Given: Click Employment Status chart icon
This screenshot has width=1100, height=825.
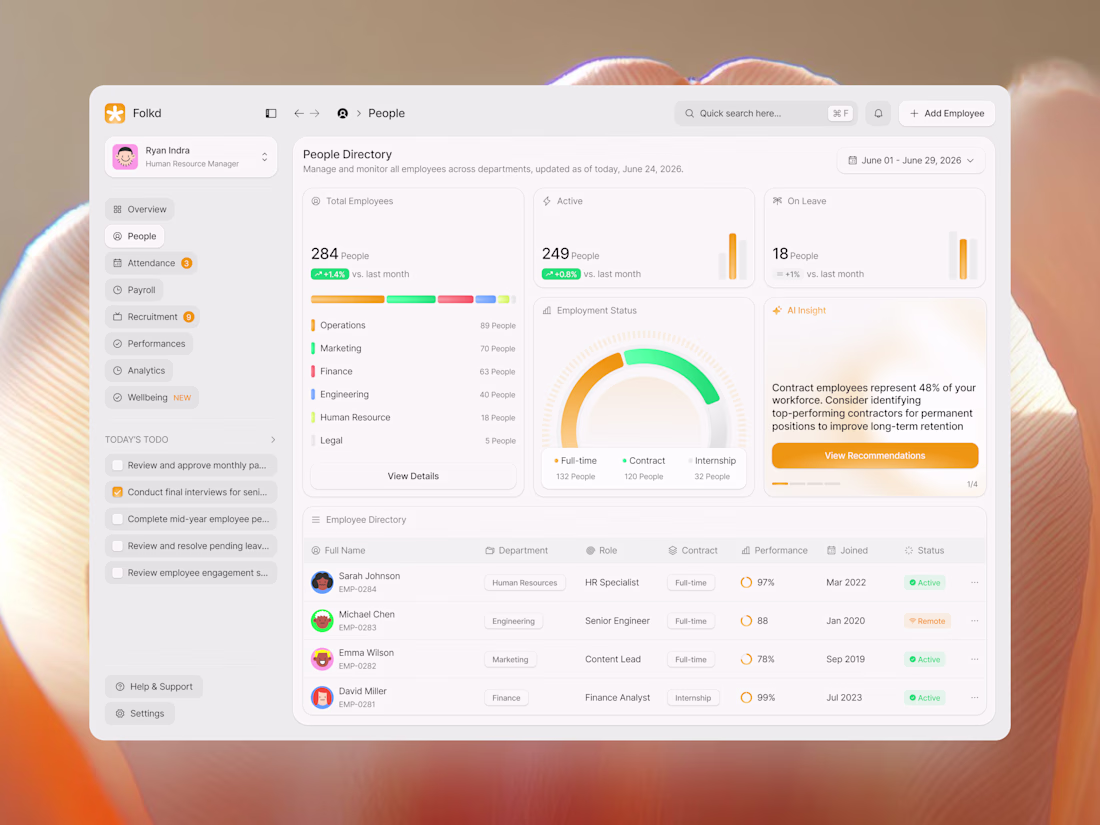Looking at the screenshot, I should click(547, 310).
